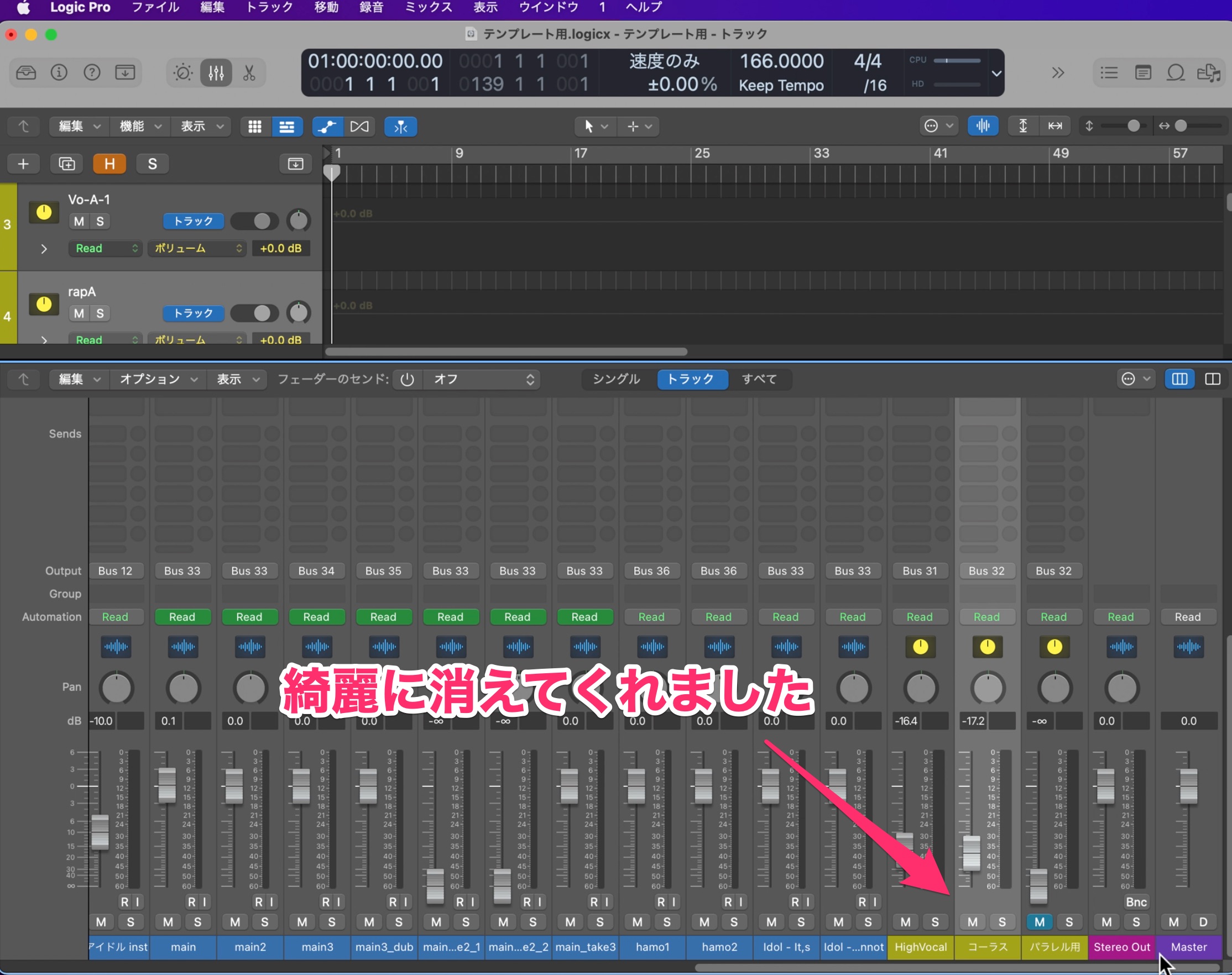Unmute the パラレル用 channel strip

pyautogui.click(x=1039, y=922)
